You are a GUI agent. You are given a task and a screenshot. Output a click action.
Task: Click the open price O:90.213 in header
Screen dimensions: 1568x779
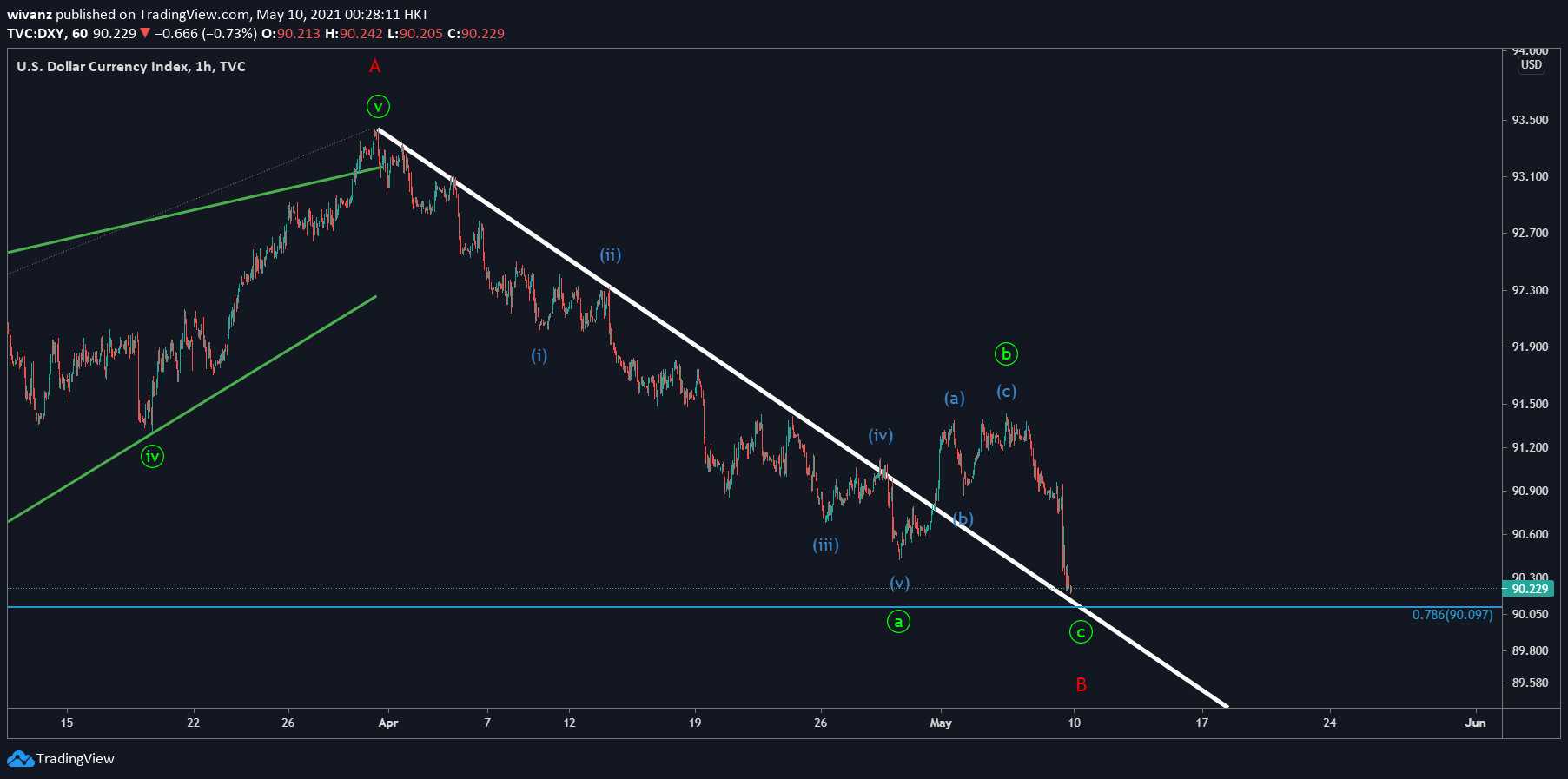click(291, 34)
